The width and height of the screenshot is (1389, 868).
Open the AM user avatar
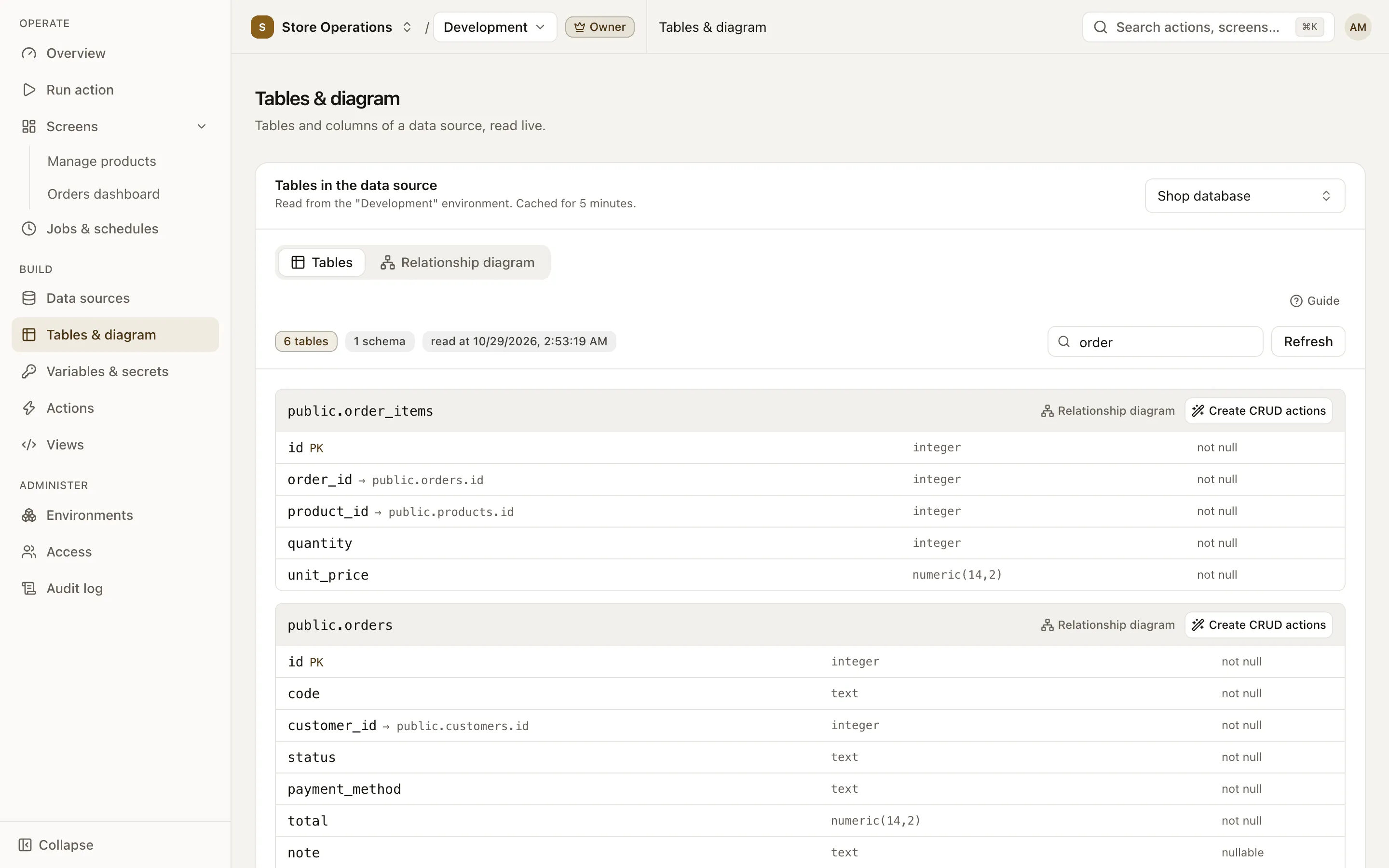click(1358, 27)
